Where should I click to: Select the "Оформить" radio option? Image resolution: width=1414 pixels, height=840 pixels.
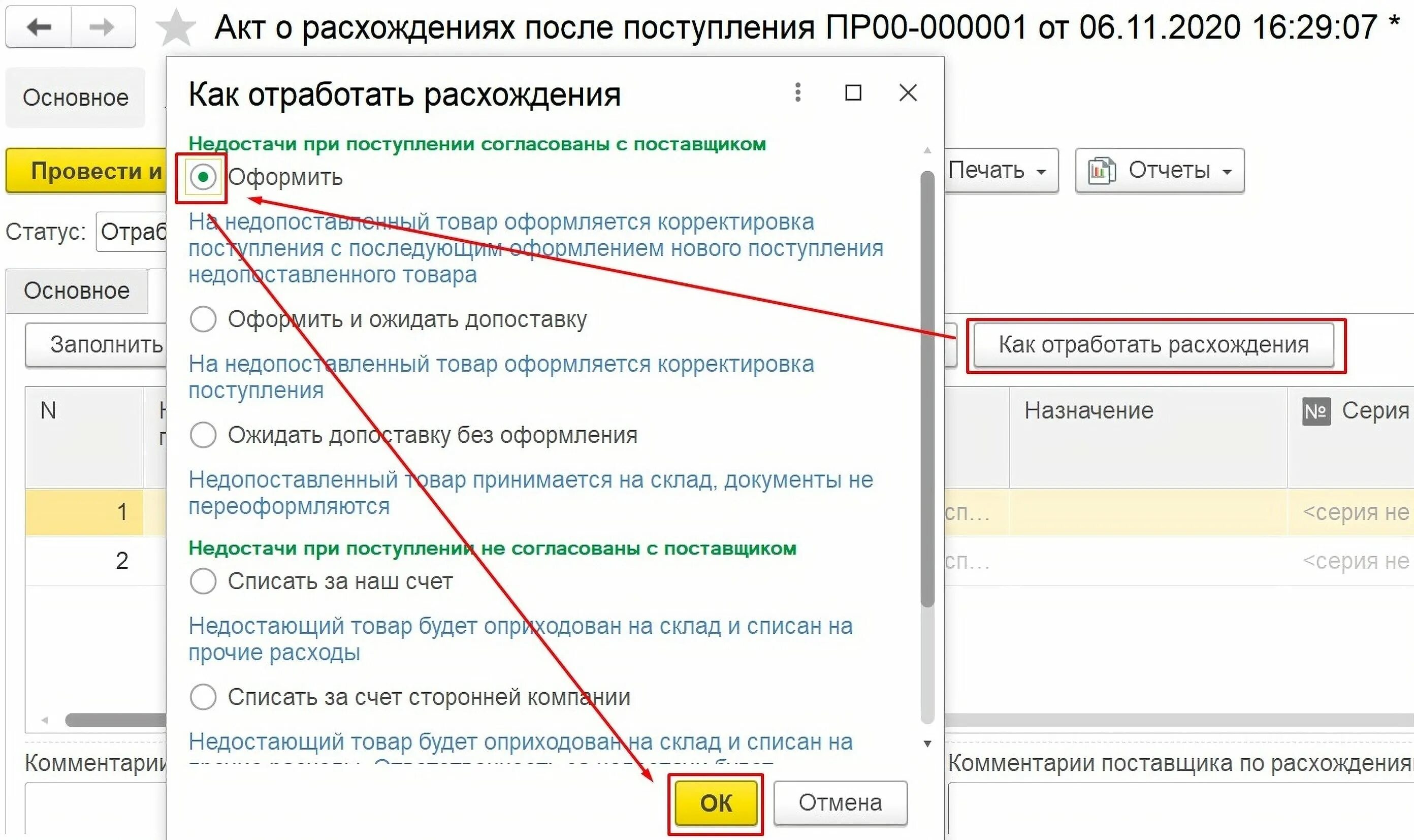203,177
